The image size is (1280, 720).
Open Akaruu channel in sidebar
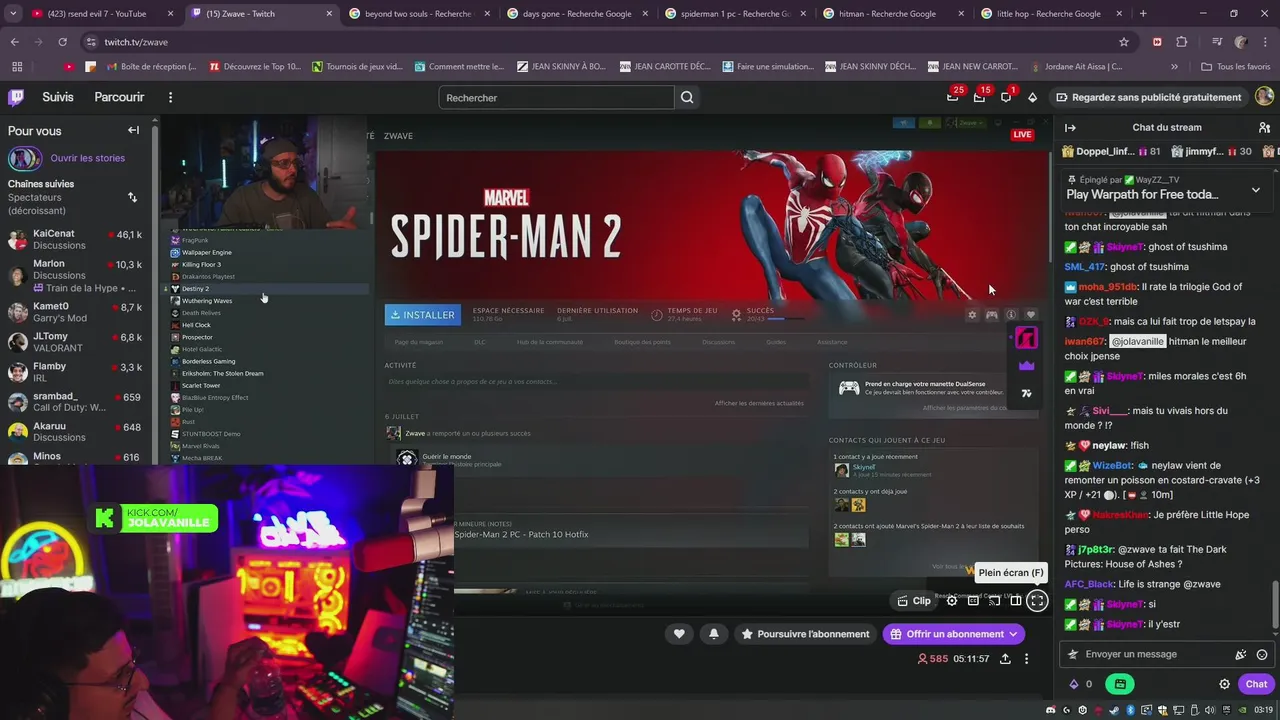tap(75, 432)
